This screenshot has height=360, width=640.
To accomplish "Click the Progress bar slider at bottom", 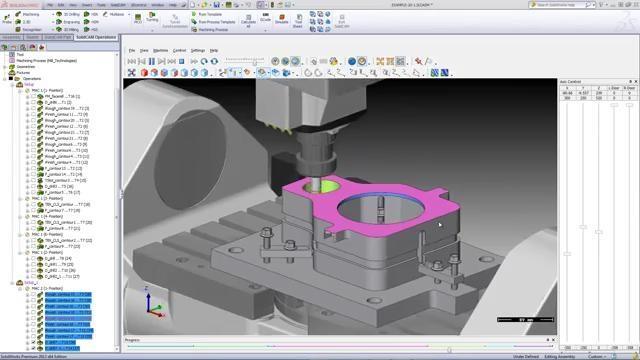I will 449,350.
